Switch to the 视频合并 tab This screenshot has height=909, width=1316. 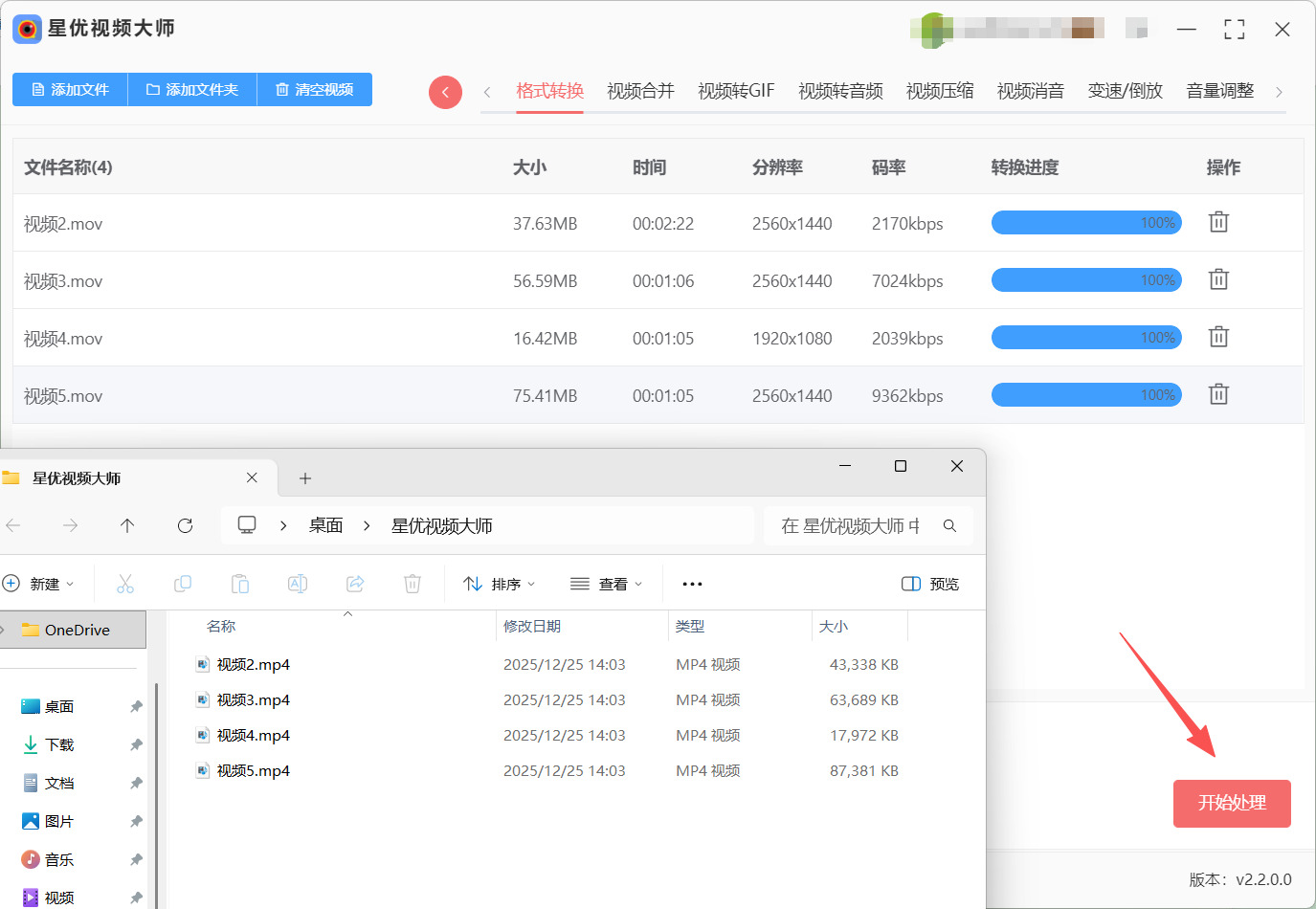pyautogui.click(x=640, y=91)
